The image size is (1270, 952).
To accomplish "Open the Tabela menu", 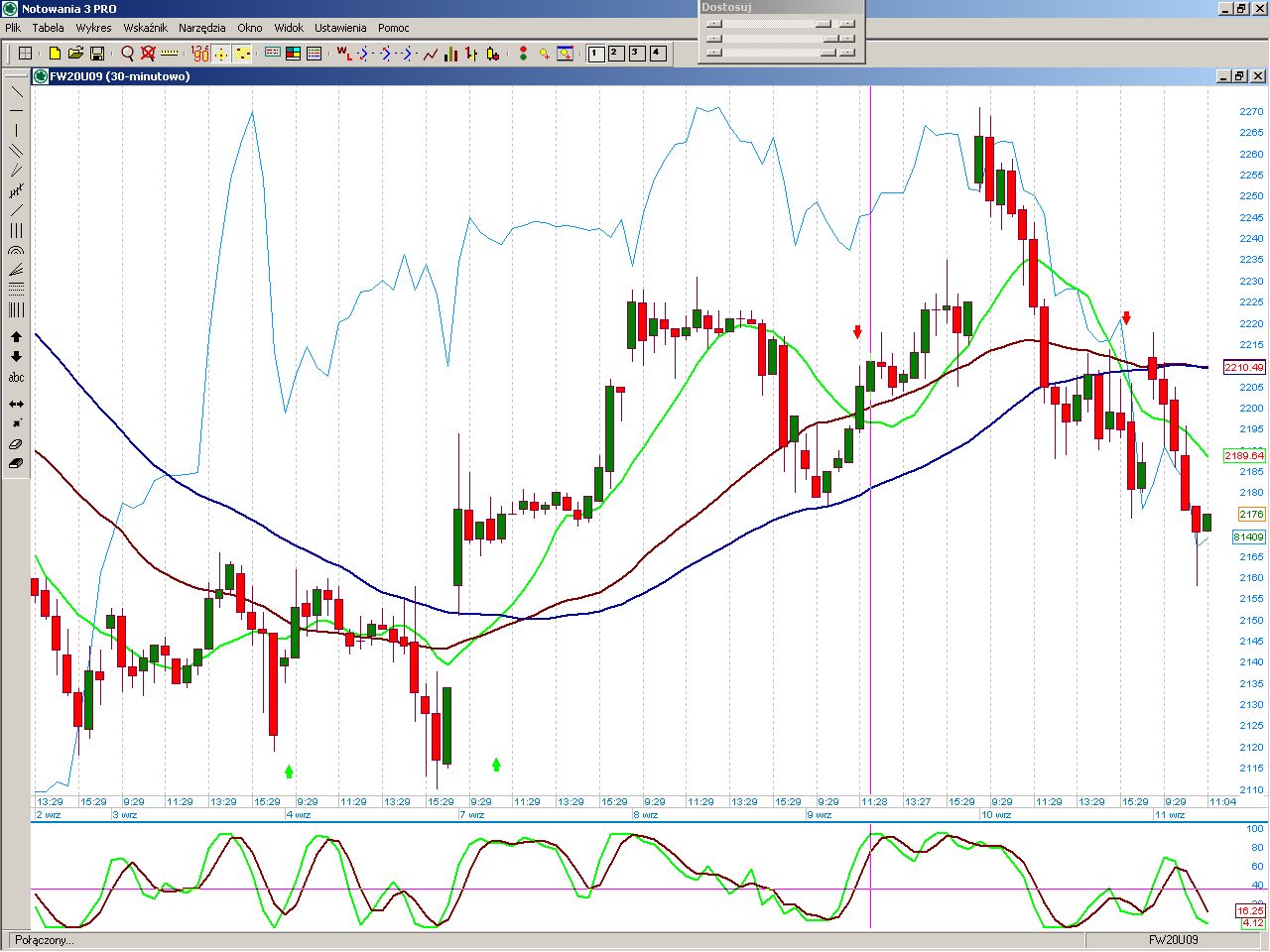I will coord(48,28).
